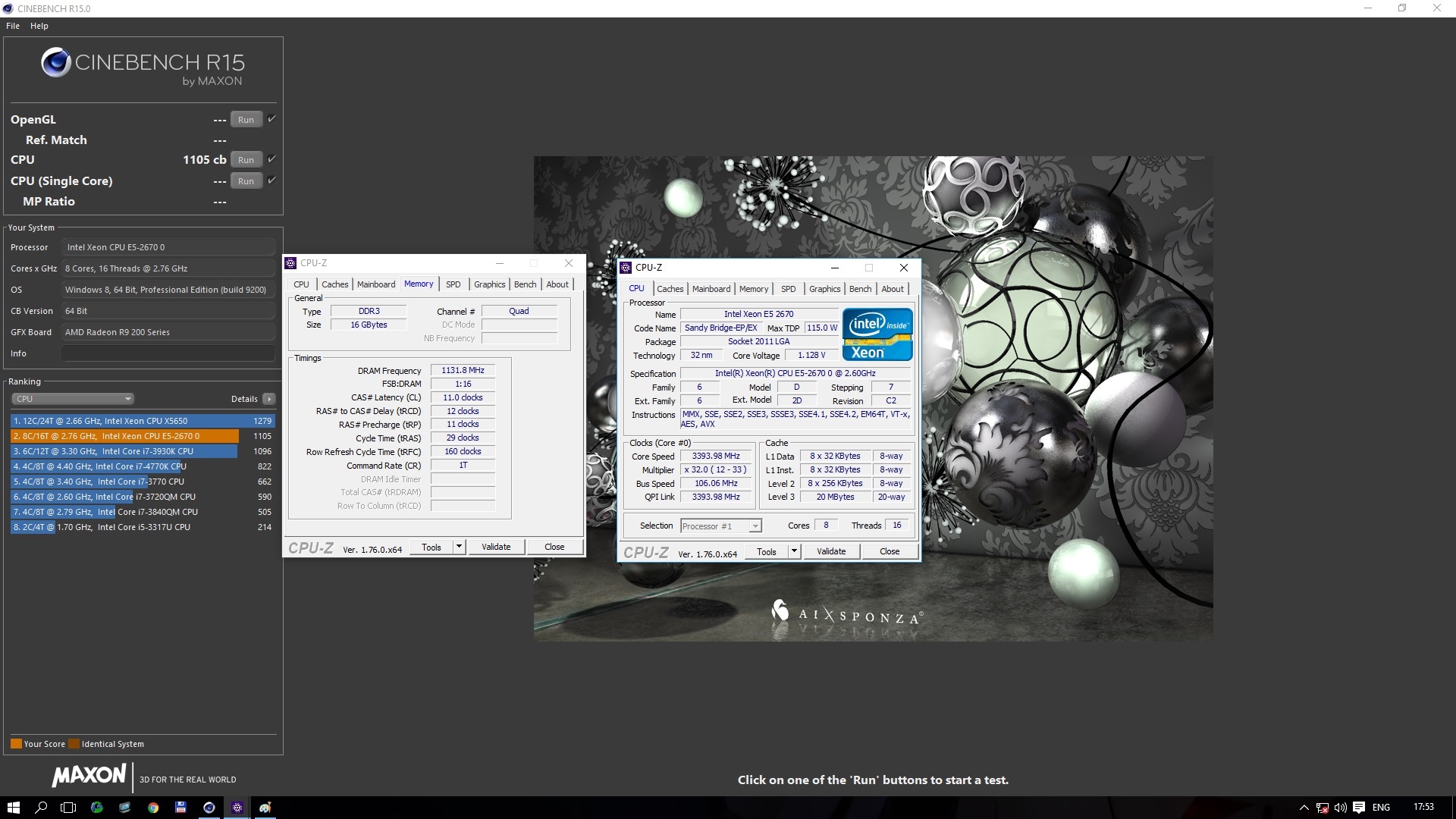Click the Cinebench icon in main title bar
Viewport: 1456px width, 819px height.
tap(8, 8)
